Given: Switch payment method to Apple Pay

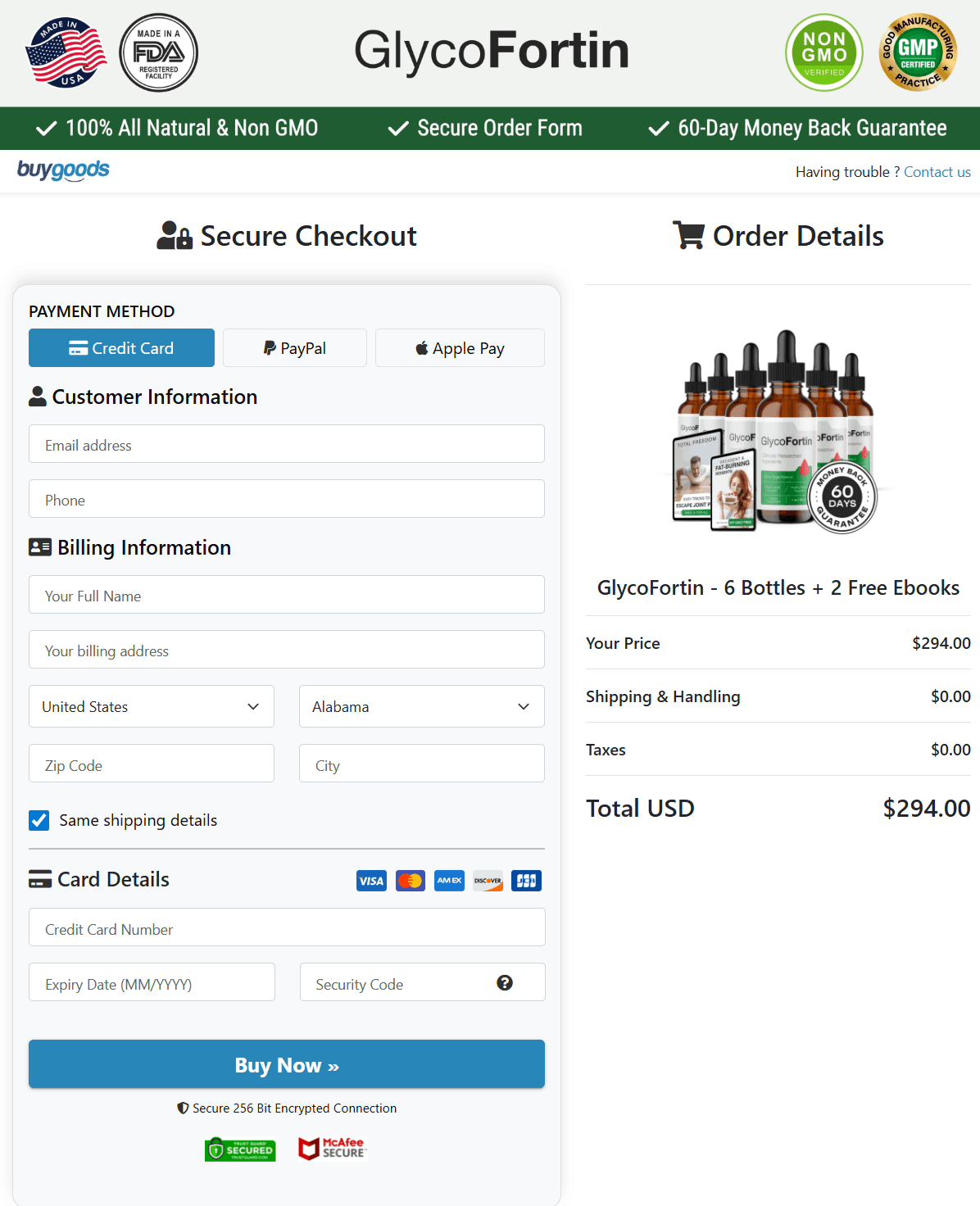Looking at the screenshot, I should pos(459,347).
